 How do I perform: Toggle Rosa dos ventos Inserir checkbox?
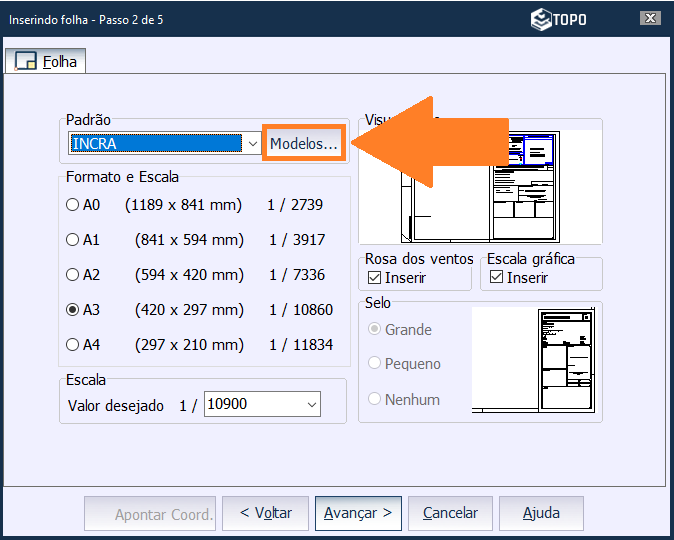click(x=375, y=277)
